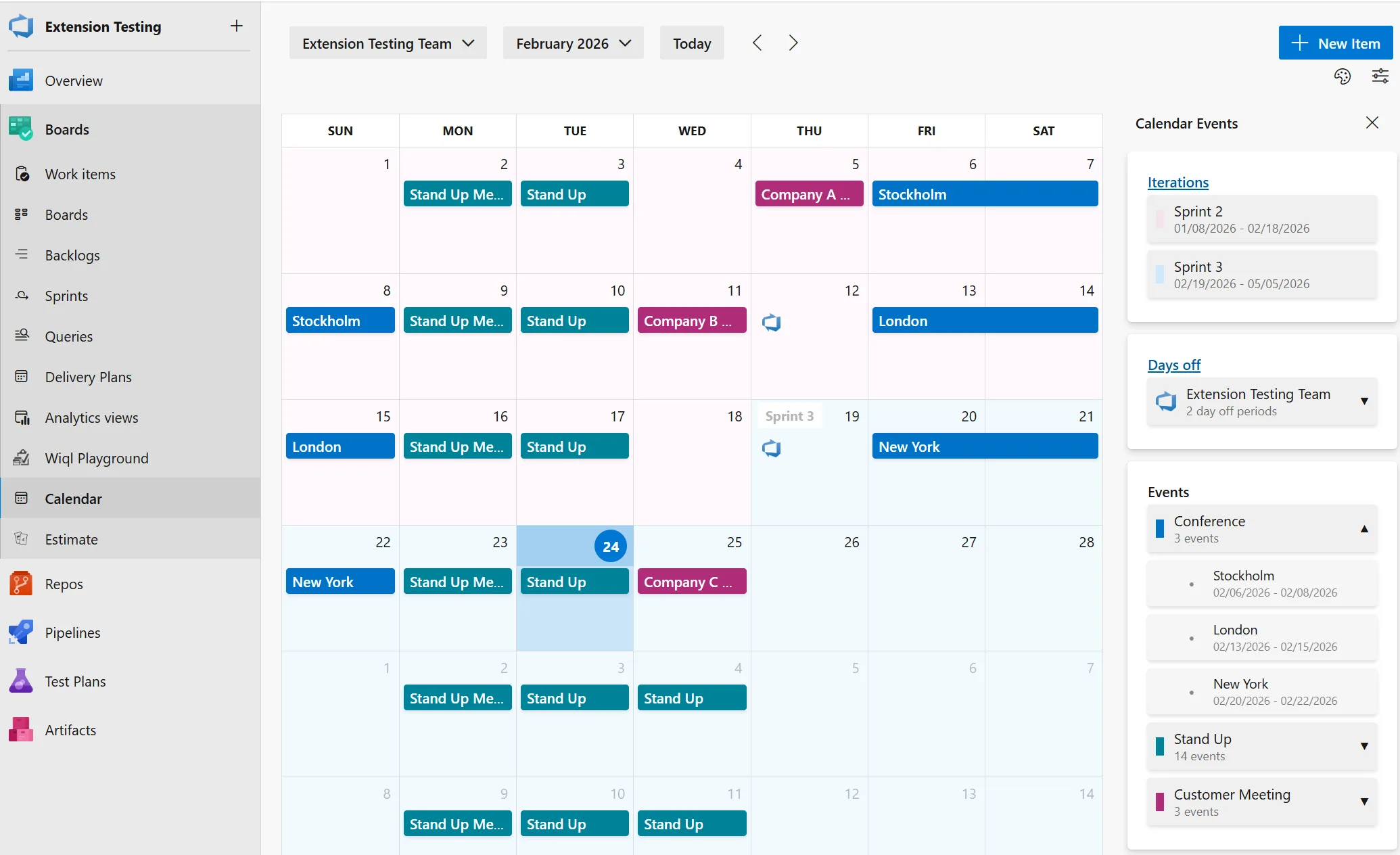Image resolution: width=1400 pixels, height=855 pixels.
Task: Open Repos from the sidebar
Action: click(64, 584)
